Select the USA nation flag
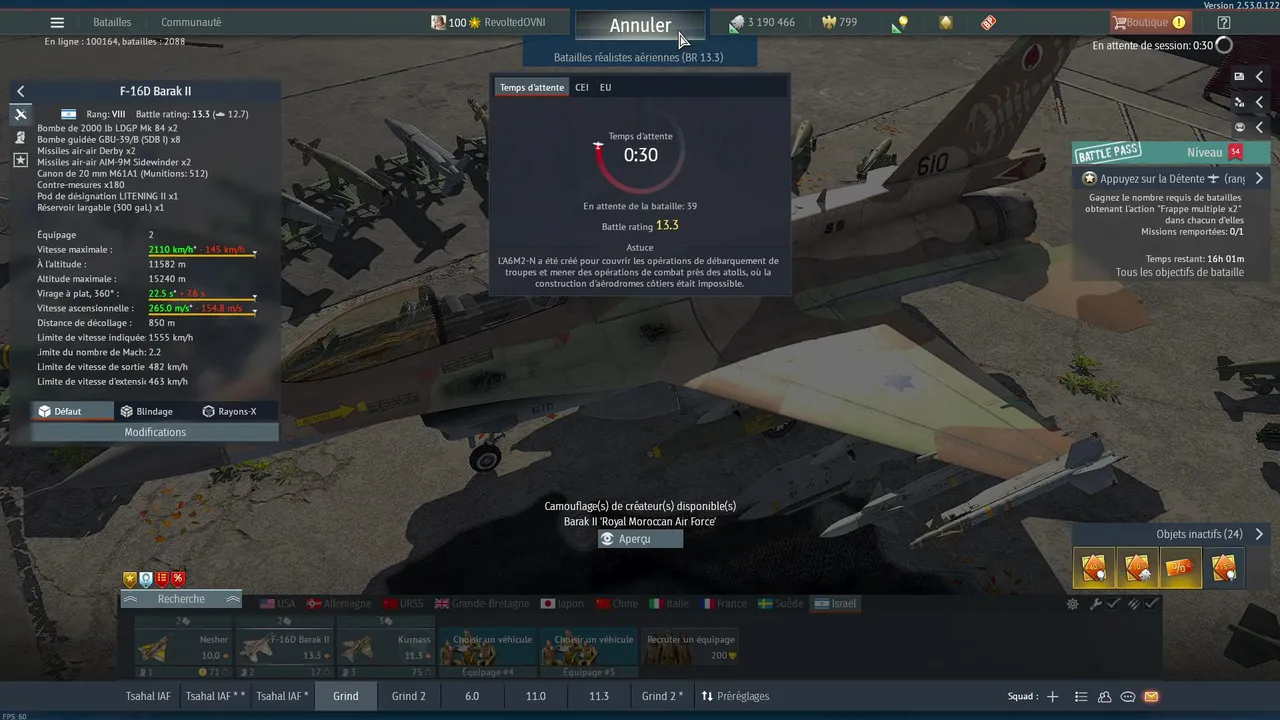 pos(278,604)
